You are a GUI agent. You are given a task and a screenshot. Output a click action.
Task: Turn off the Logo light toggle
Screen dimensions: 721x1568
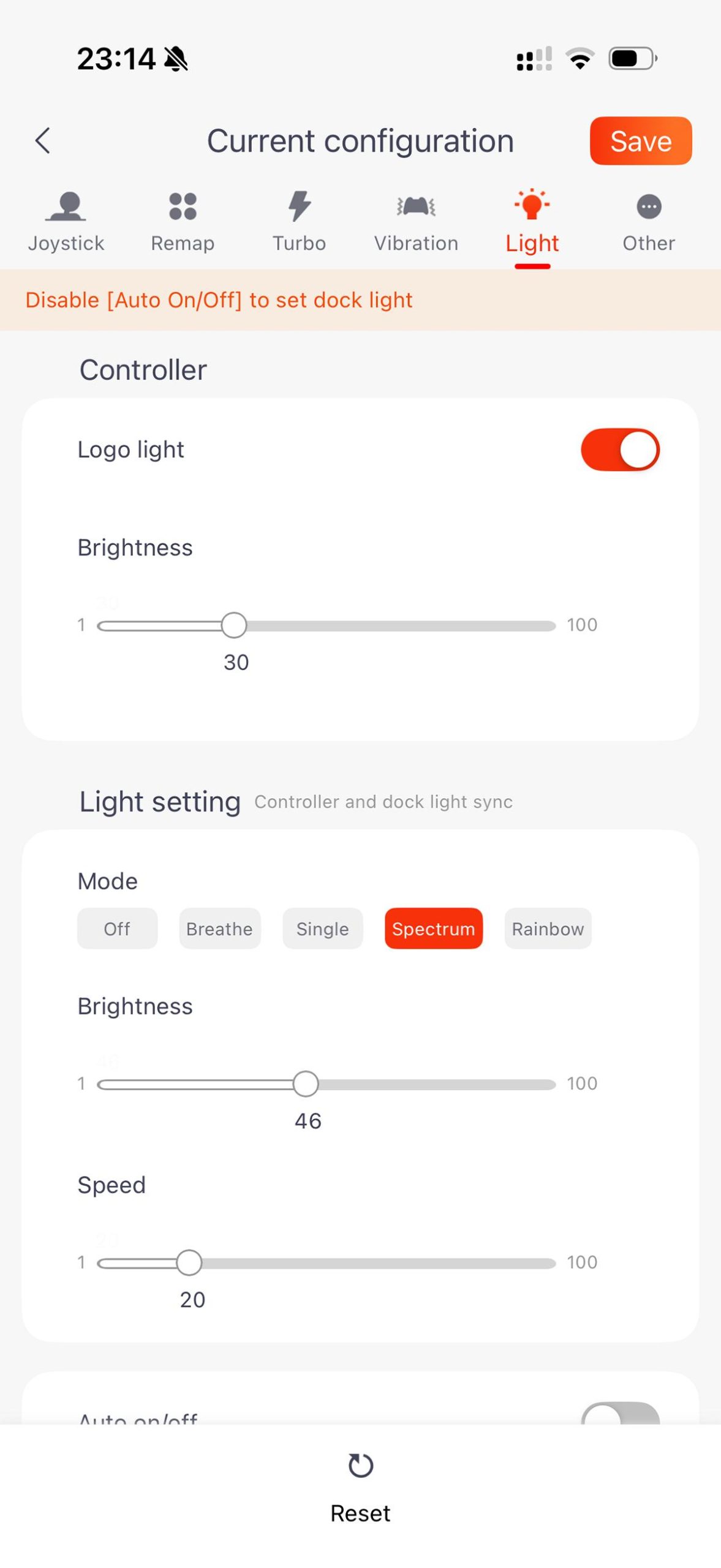[x=620, y=449]
